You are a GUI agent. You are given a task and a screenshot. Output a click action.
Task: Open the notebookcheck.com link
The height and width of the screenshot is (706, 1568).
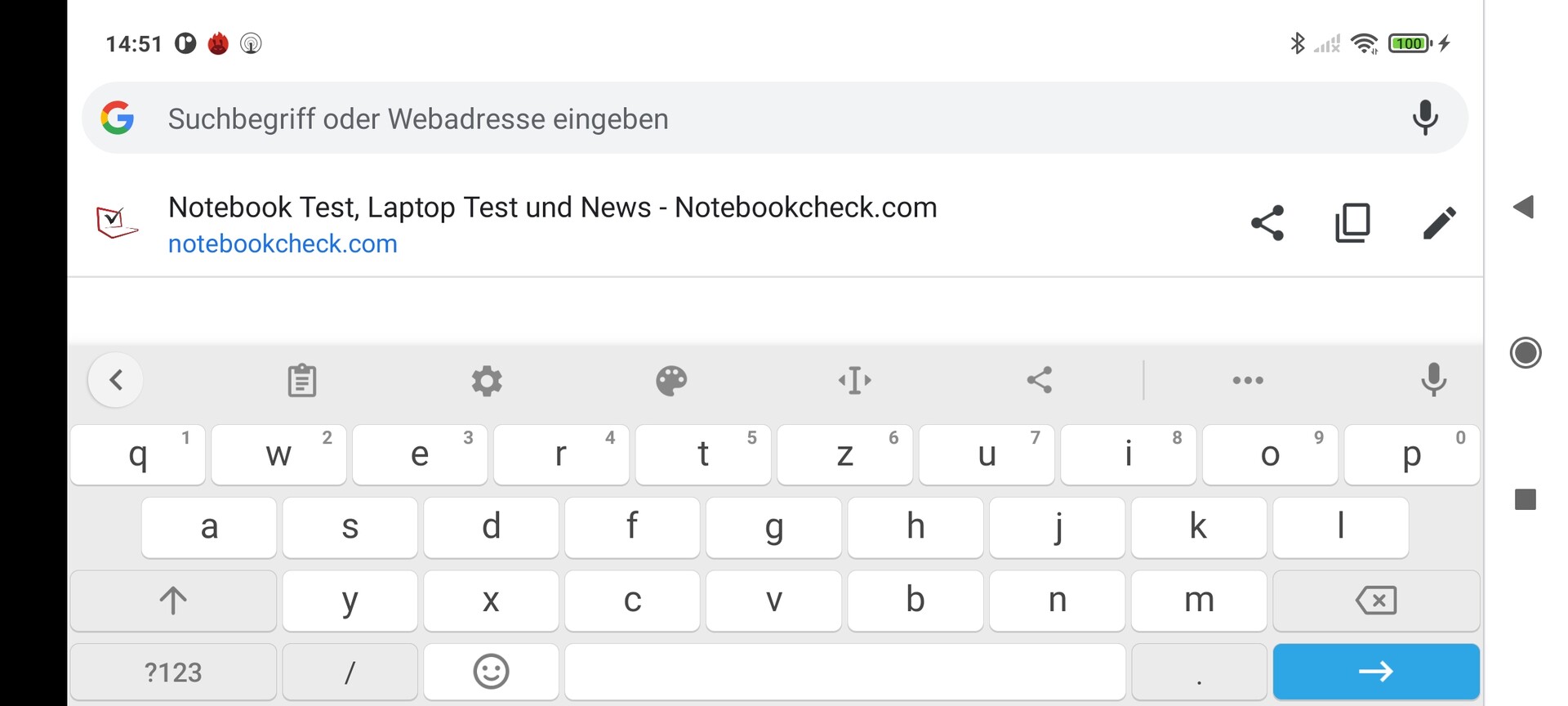point(283,244)
